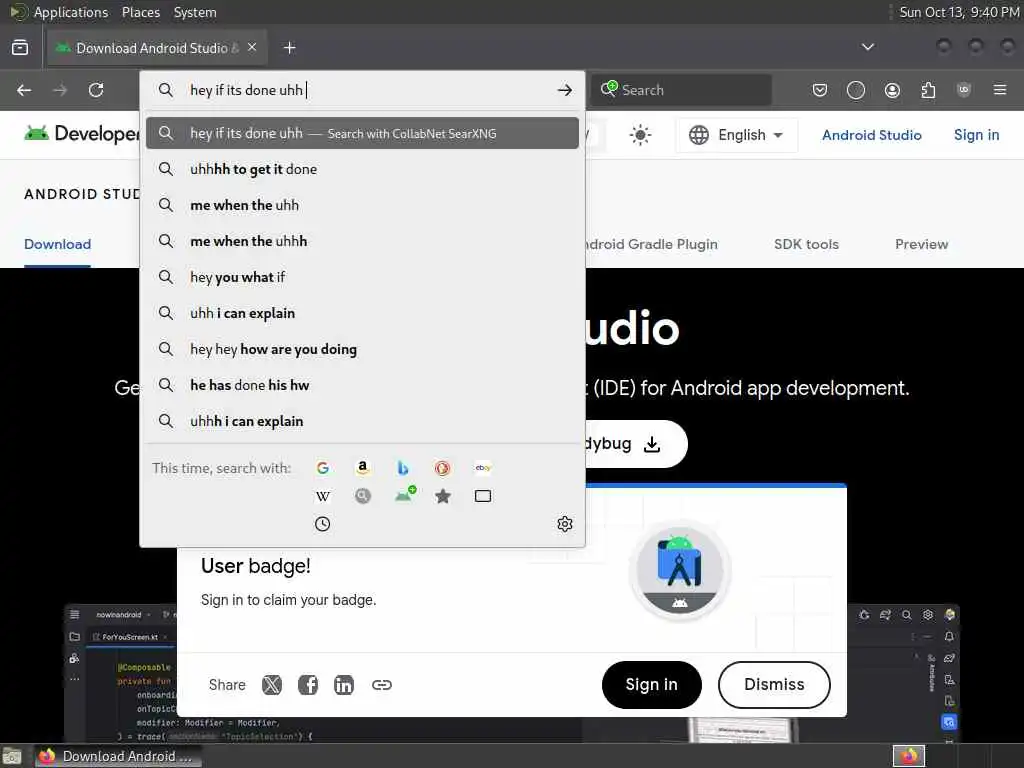Select the gray magnifier search engine icon

[x=362, y=496]
